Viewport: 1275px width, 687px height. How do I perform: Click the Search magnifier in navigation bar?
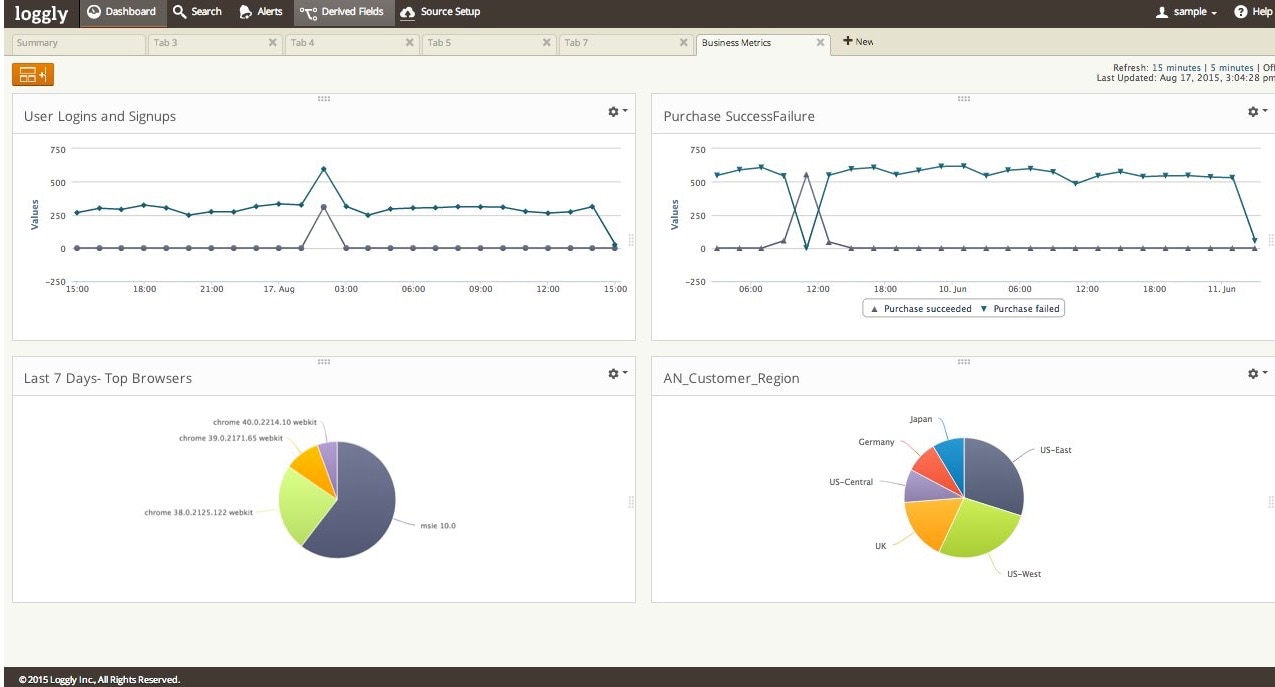(x=180, y=12)
